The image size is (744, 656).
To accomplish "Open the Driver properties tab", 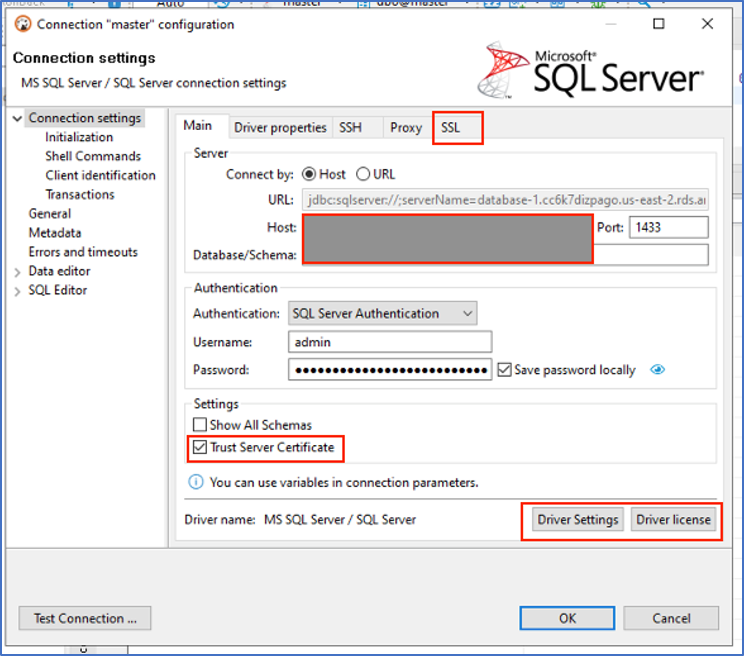I will pyautogui.click(x=280, y=128).
